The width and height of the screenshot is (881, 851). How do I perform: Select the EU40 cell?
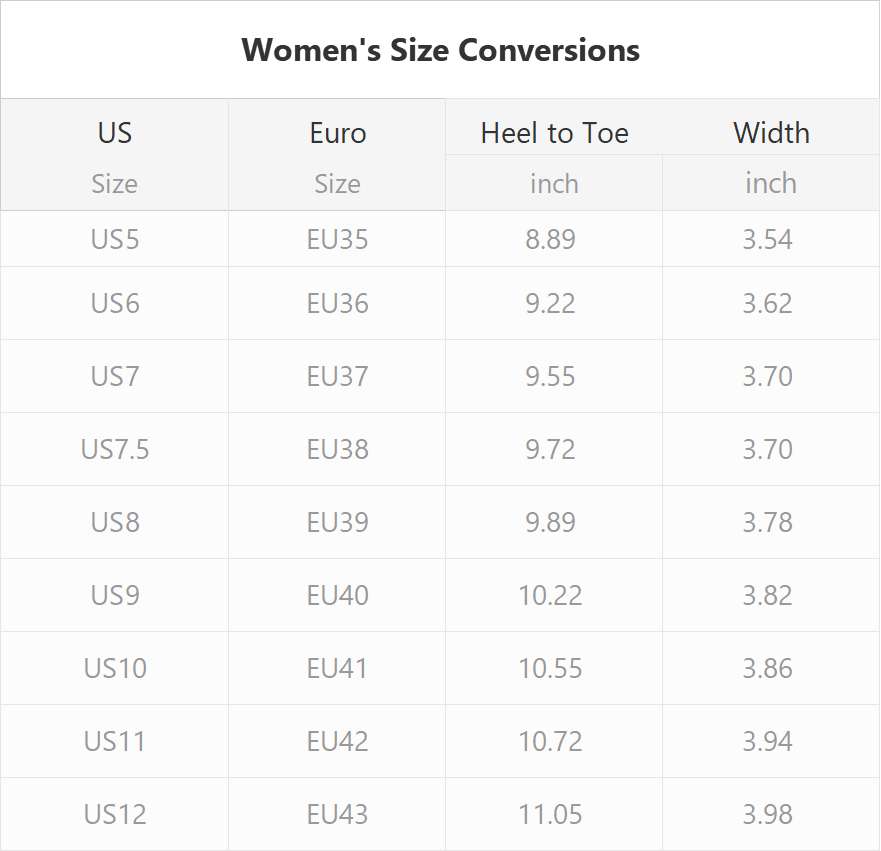[338, 595]
